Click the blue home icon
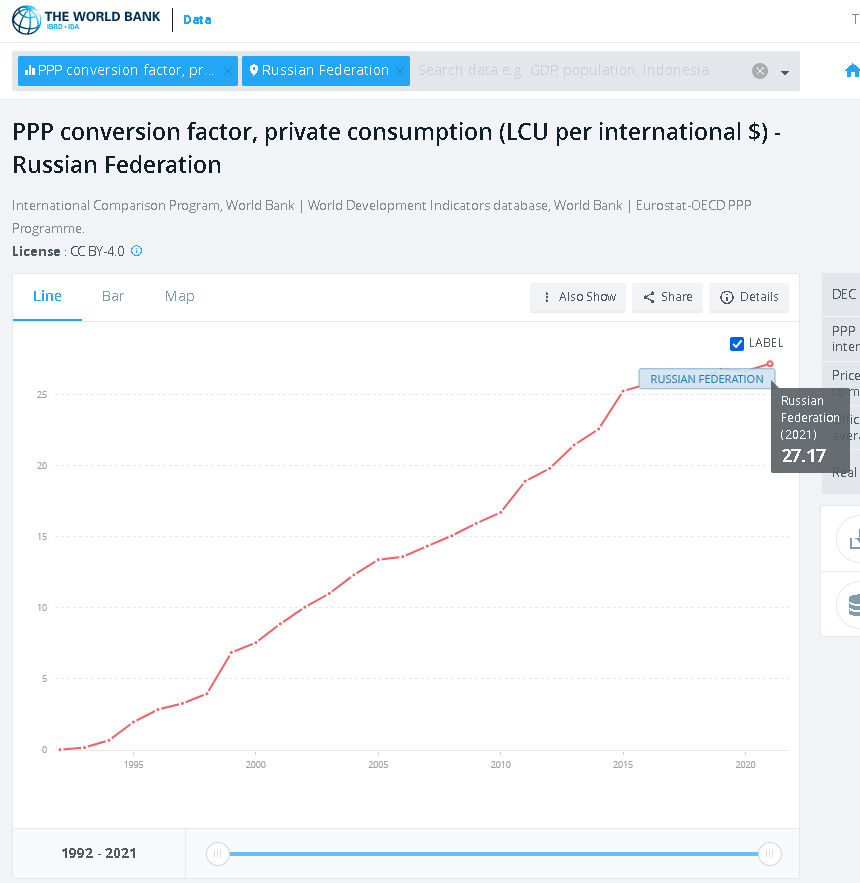The image size is (860, 883). coord(852,71)
